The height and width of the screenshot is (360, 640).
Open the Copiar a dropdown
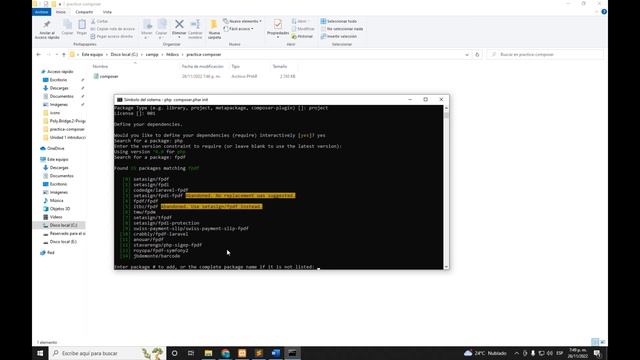[161, 29]
